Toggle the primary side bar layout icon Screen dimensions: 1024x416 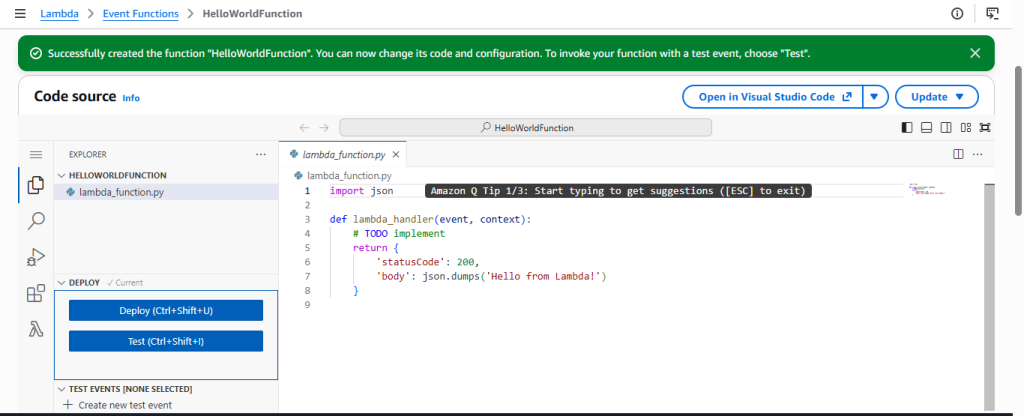(906, 127)
